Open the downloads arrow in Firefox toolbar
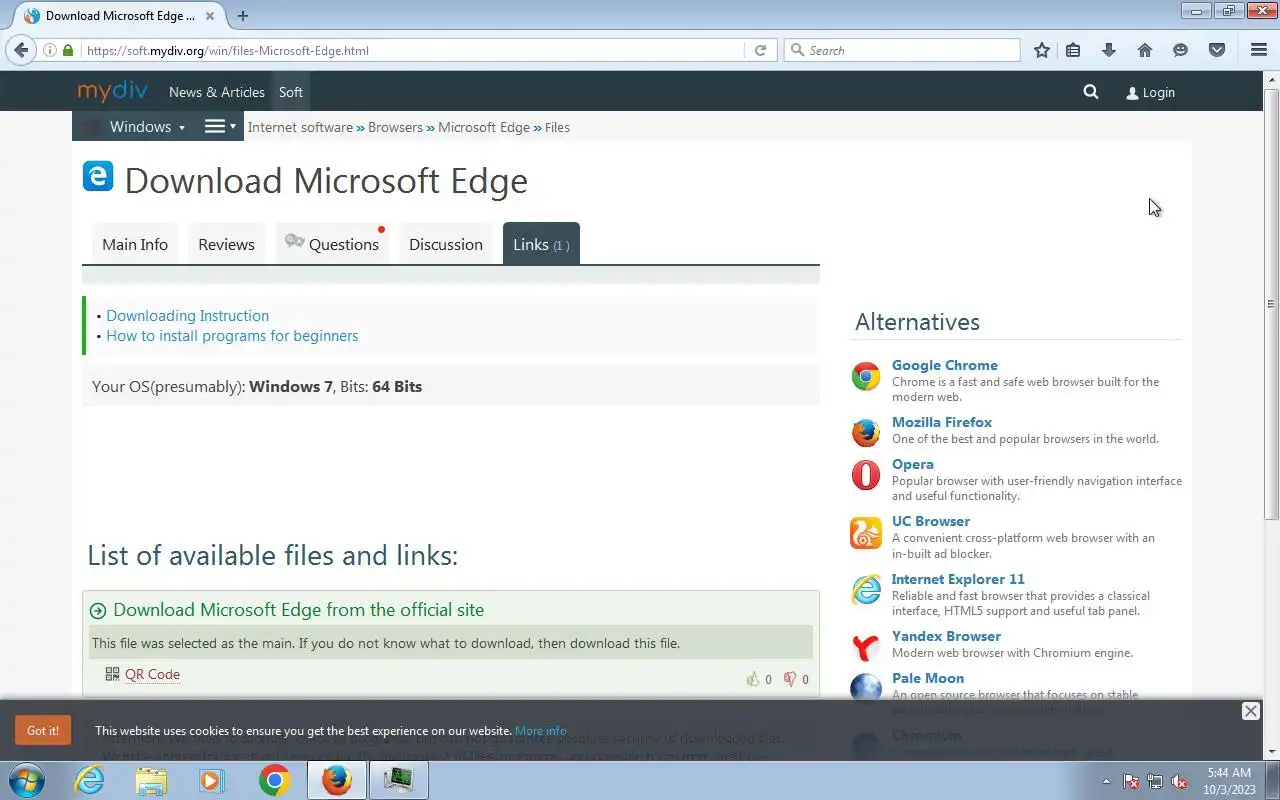 (x=1108, y=50)
